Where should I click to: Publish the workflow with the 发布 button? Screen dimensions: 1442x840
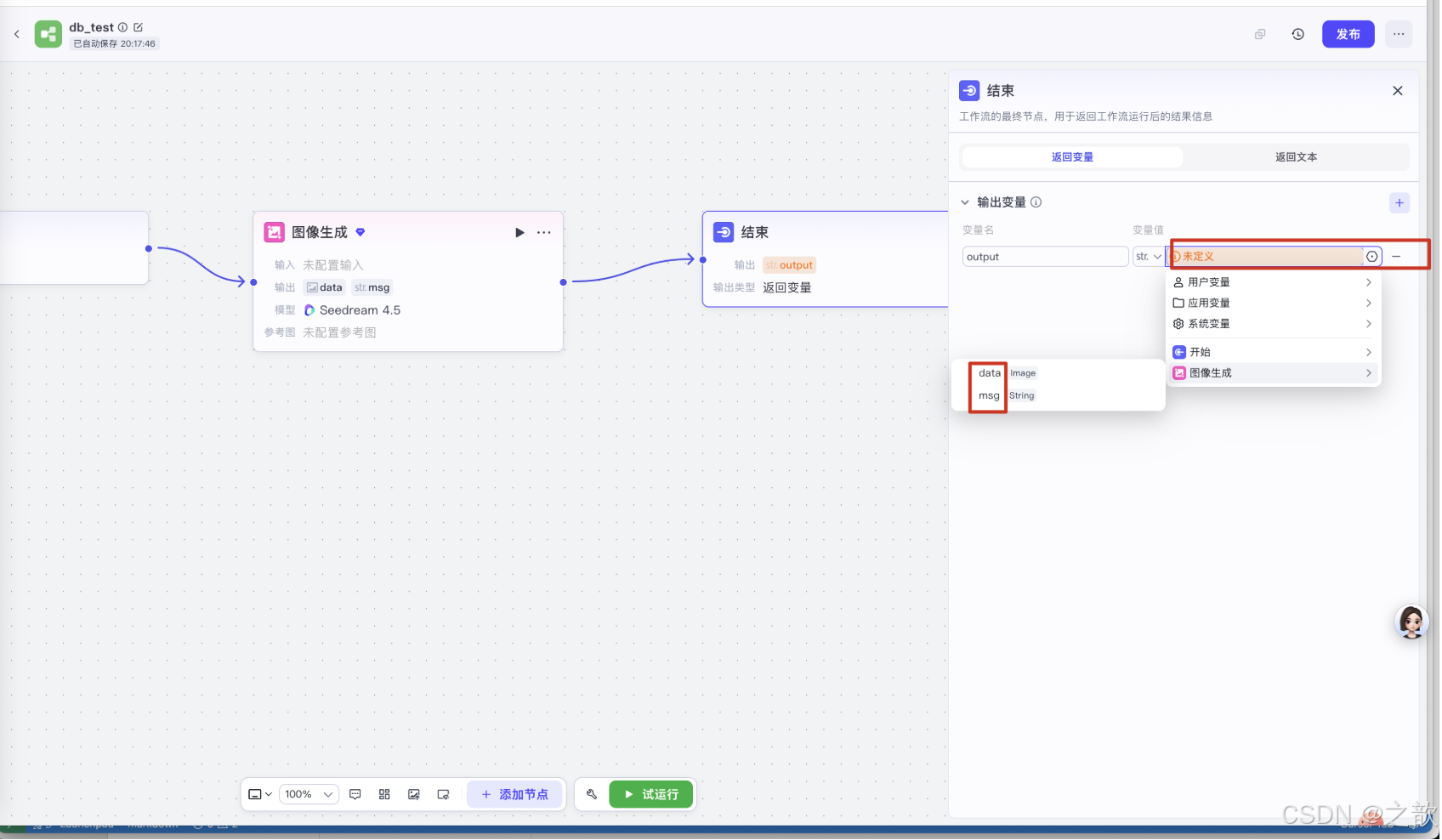[x=1348, y=34]
